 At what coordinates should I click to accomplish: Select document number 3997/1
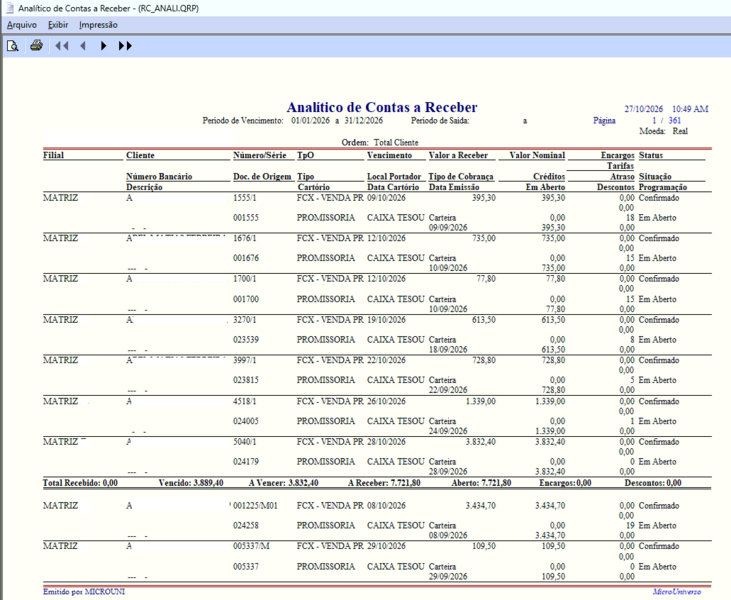pyautogui.click(x=245, y=360)
